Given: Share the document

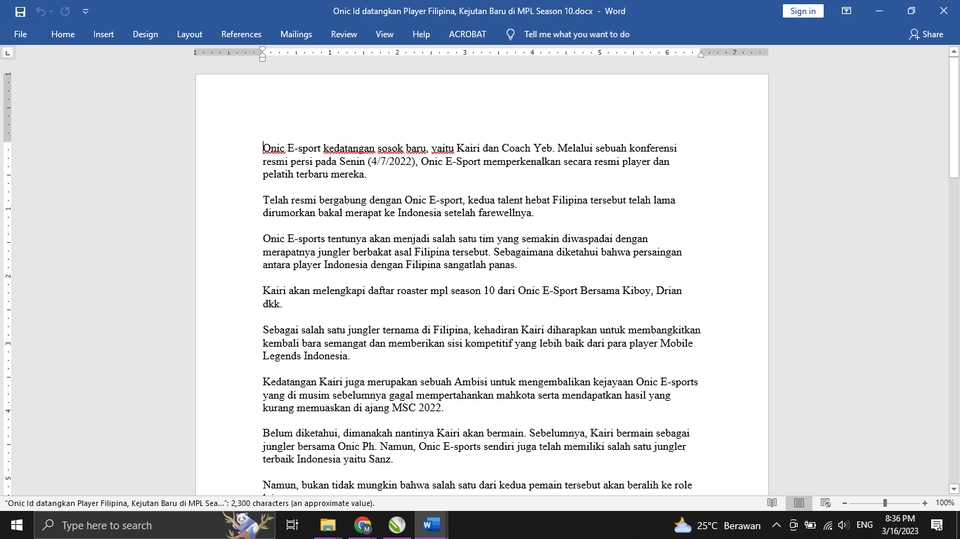Looking at the screenshot, I should (926, 34).
